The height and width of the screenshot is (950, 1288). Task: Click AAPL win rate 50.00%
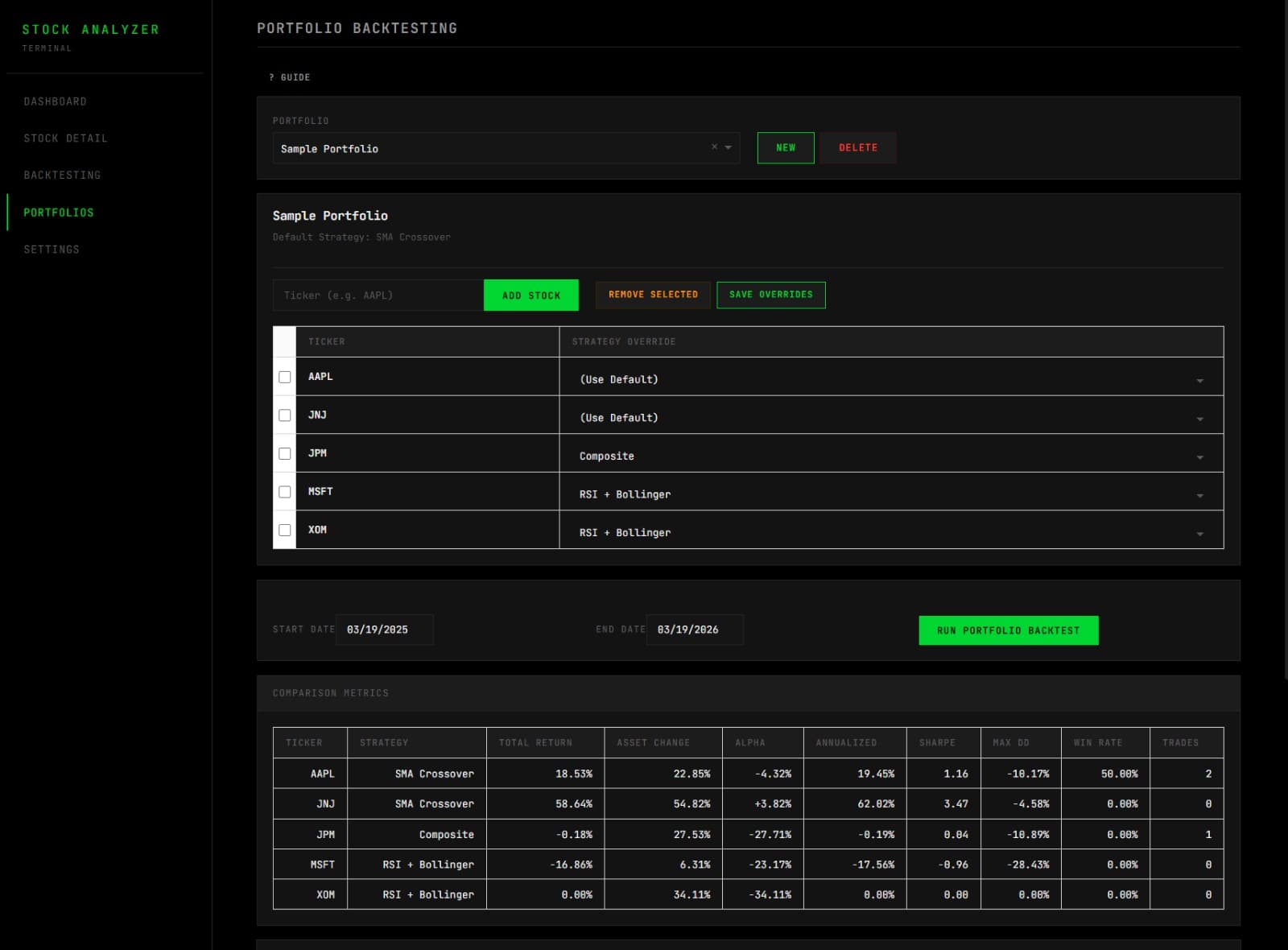coord(1120,774)
